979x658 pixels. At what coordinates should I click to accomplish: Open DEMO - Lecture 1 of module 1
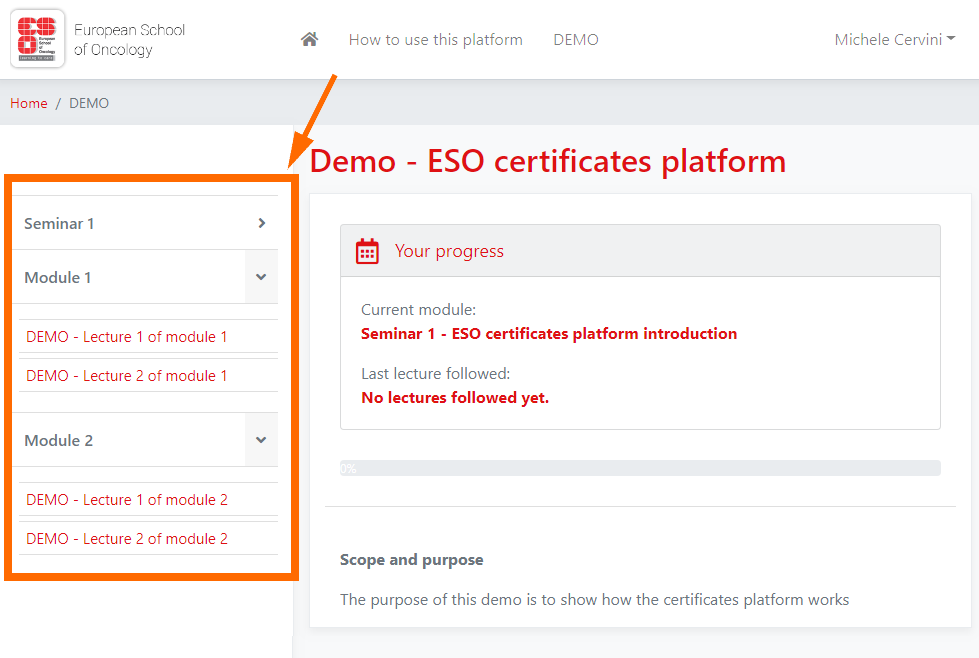[127, 336]
